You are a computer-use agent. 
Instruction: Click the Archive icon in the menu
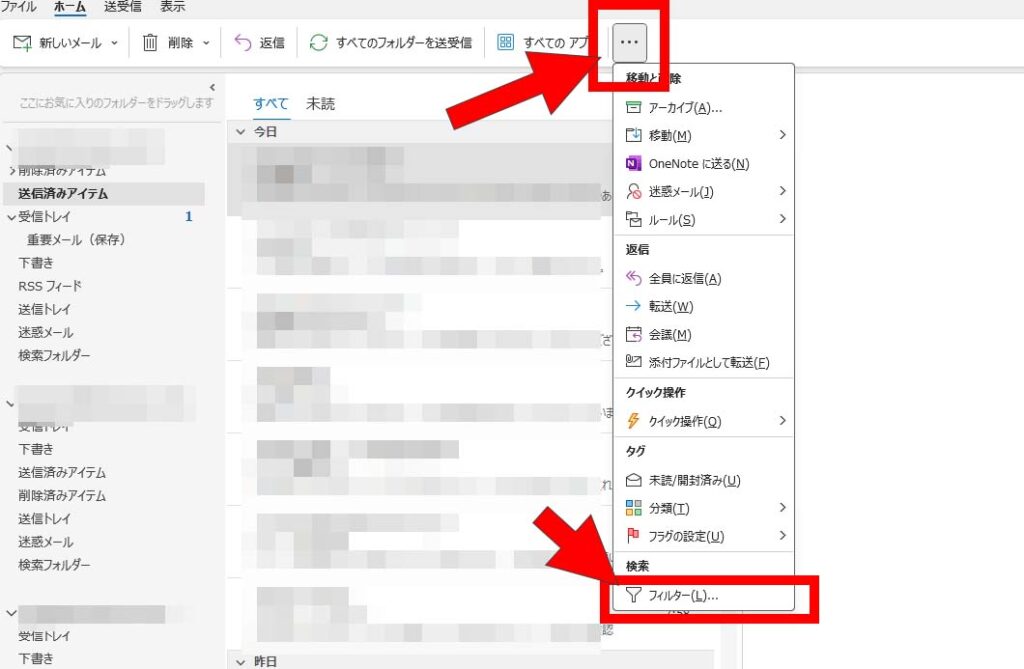633,108
